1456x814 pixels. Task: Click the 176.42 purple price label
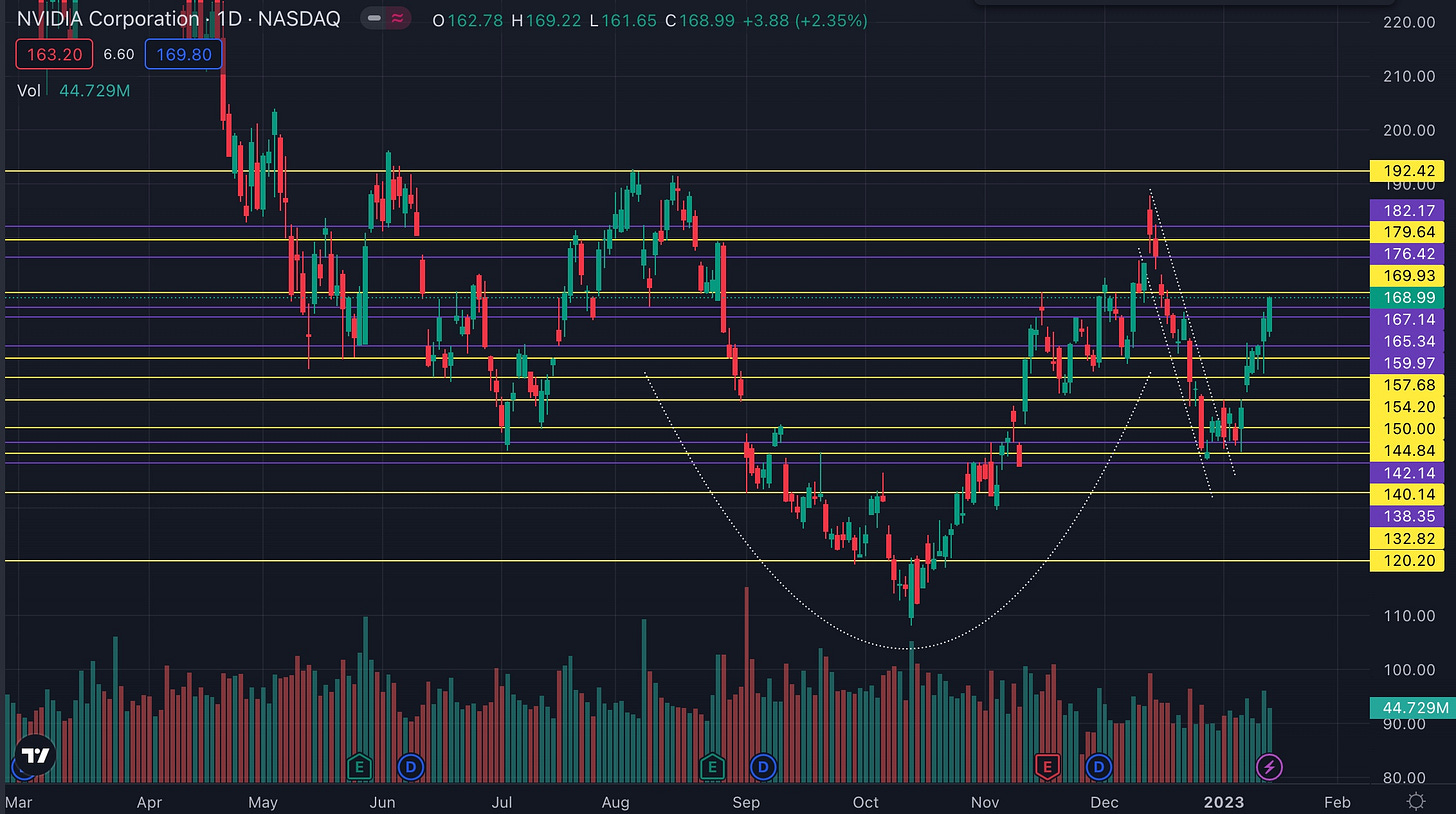(x=1407, y=254)
